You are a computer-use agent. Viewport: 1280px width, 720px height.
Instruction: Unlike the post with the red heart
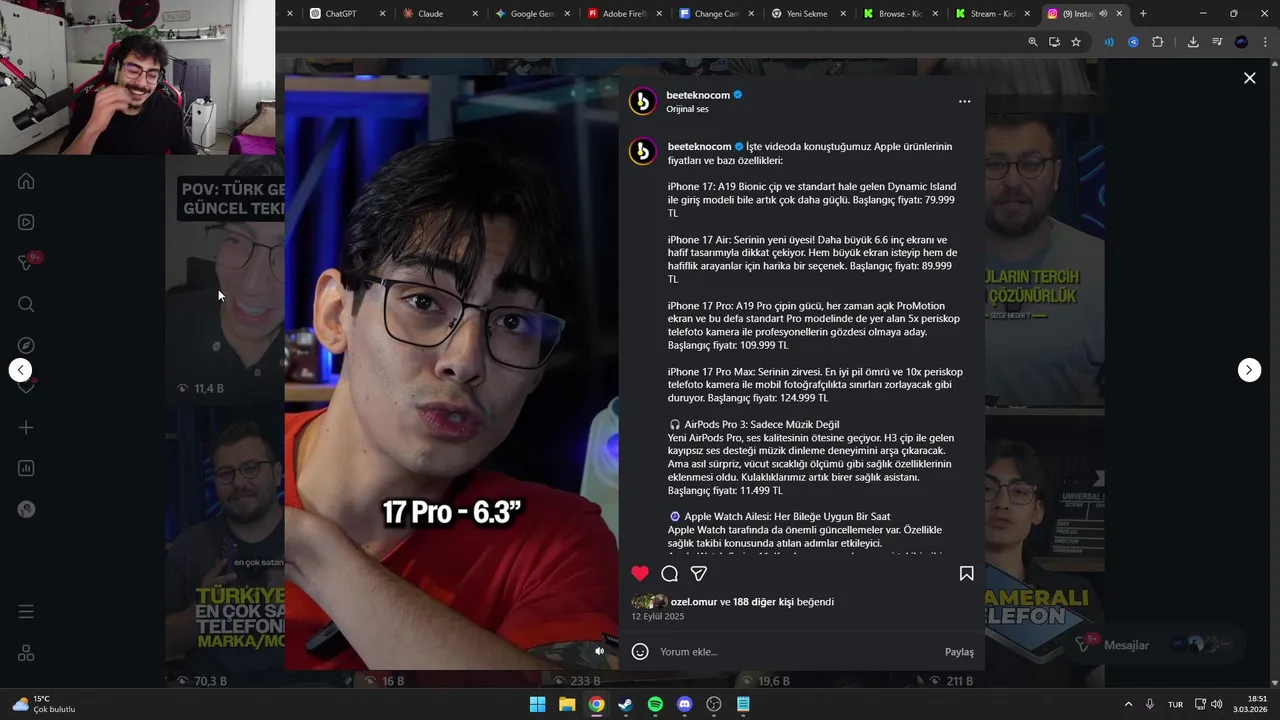640,573
